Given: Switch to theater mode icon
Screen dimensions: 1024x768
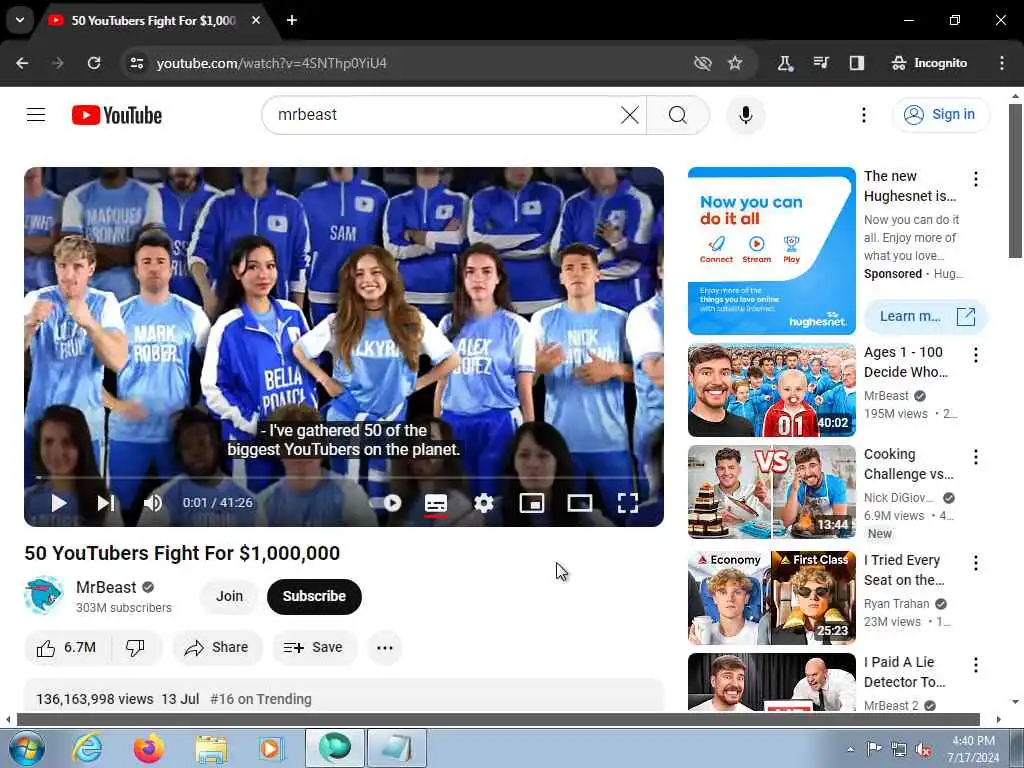Looking at the screenshot, I should (x=580, y=503).
